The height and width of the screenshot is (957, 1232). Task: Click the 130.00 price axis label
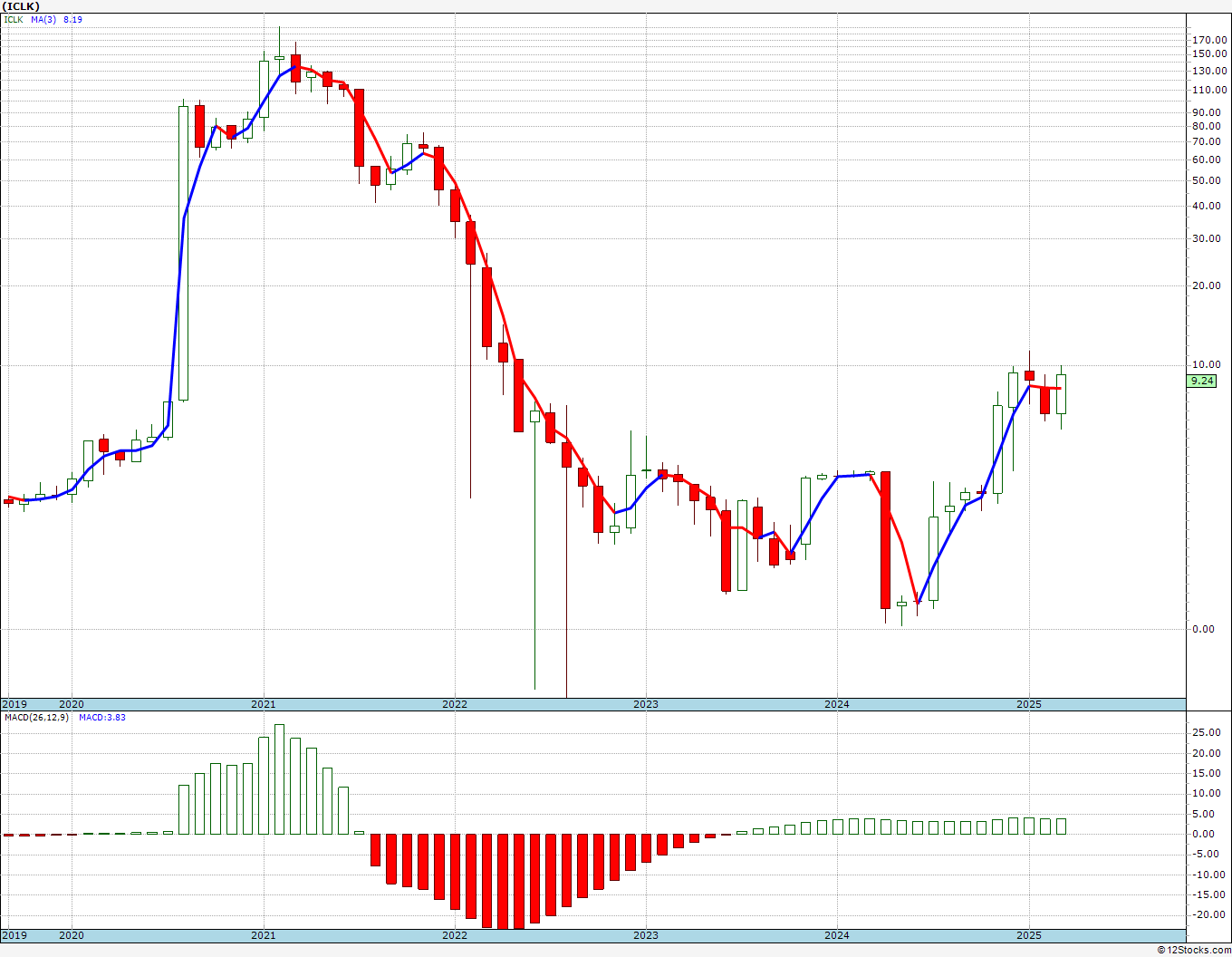click(1210, 71)
